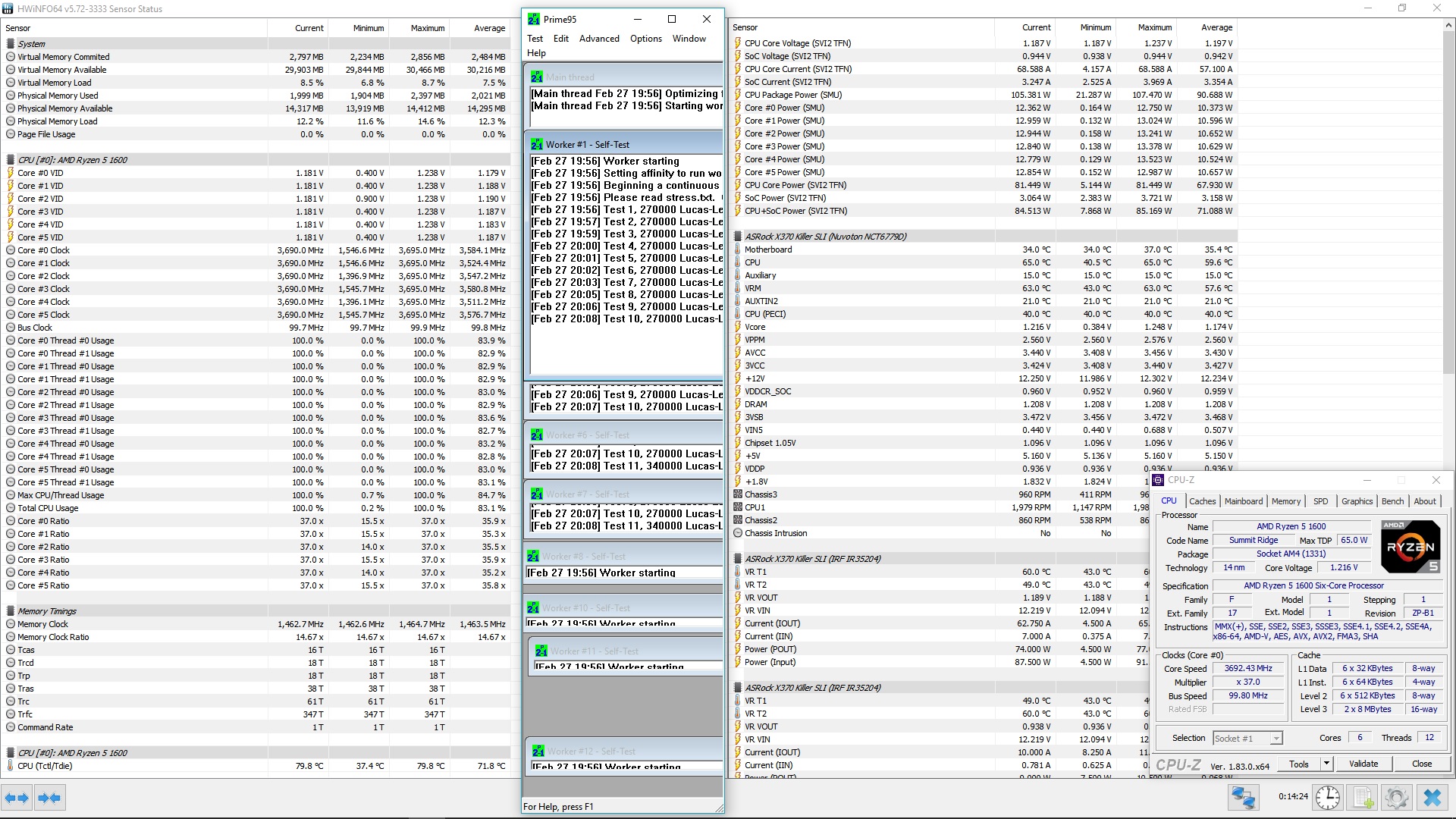Switch to the Mainboard tab in CPU-Z
Viewport: 1456px width, 819px height.
pyautogui.click(x=1243, y=501)
